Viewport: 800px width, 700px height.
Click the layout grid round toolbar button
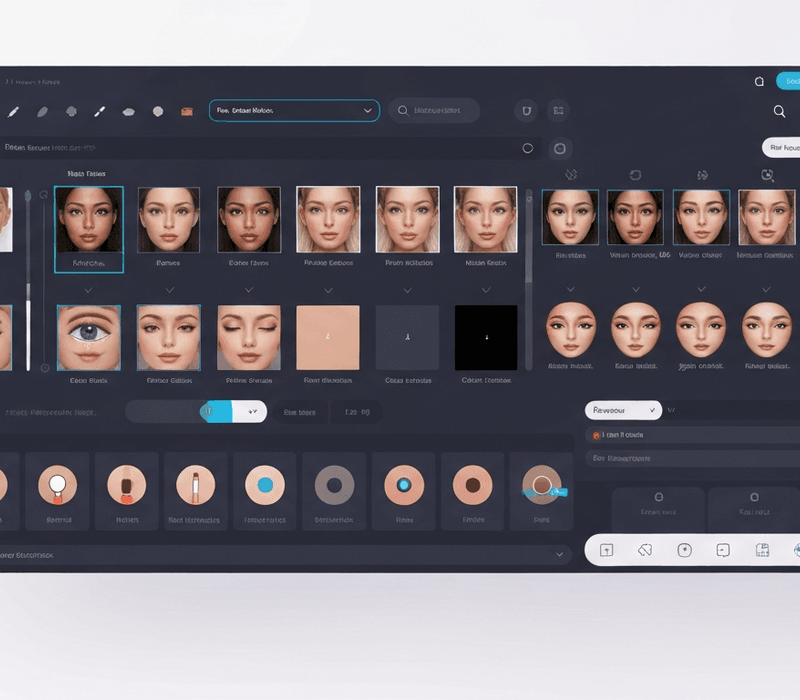coord(559,111)
